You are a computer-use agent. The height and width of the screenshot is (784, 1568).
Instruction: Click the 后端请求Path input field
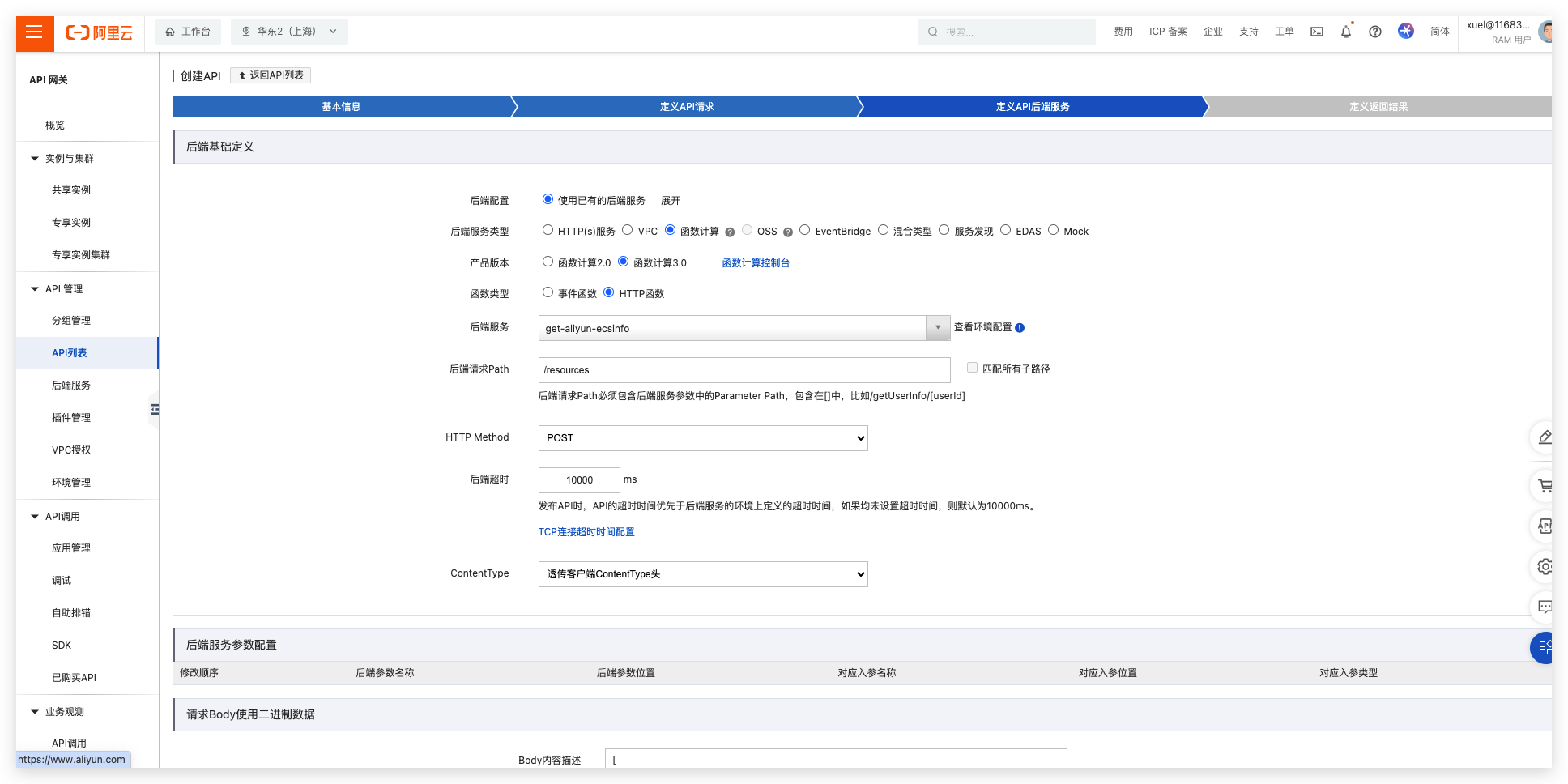(x=744, y=370)
